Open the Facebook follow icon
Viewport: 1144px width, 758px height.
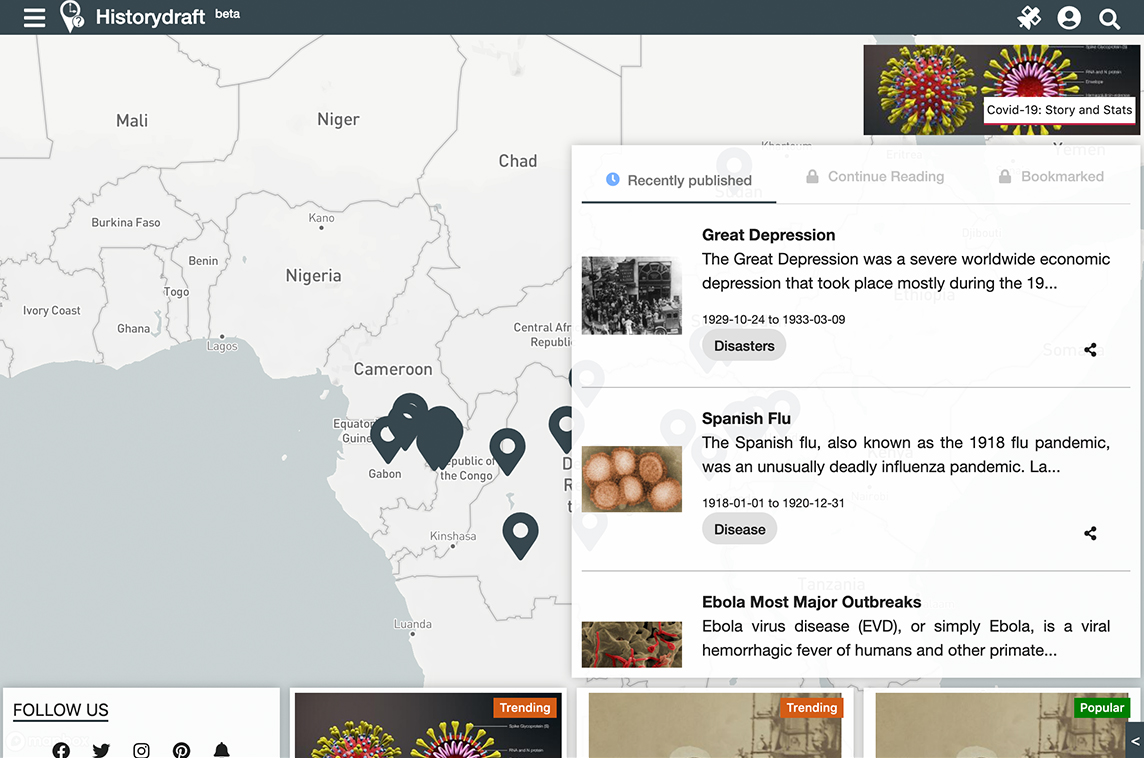pos(61,750)
